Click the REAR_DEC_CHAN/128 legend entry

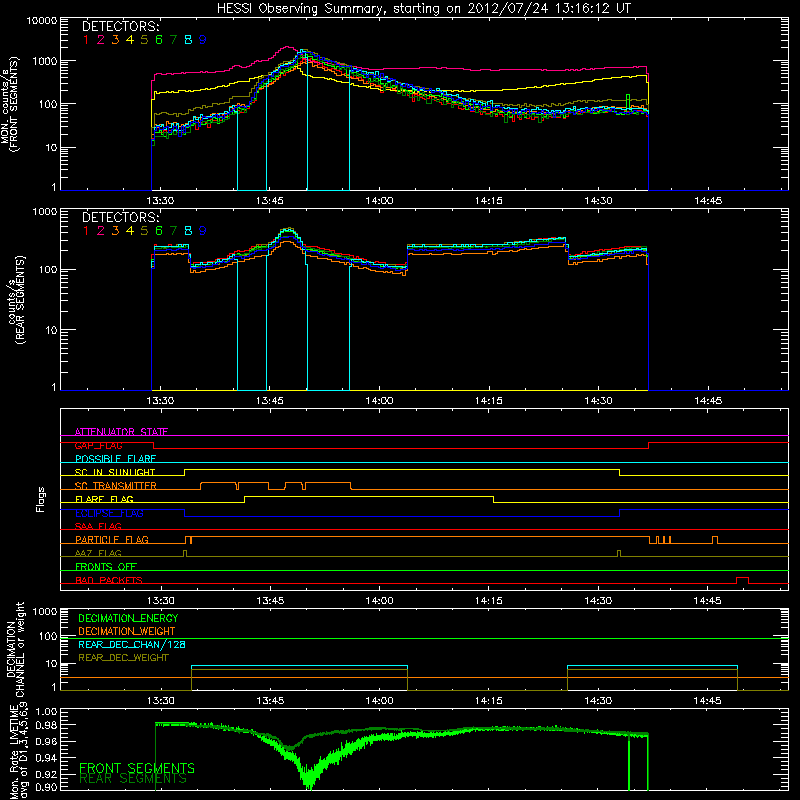(132, 644)
